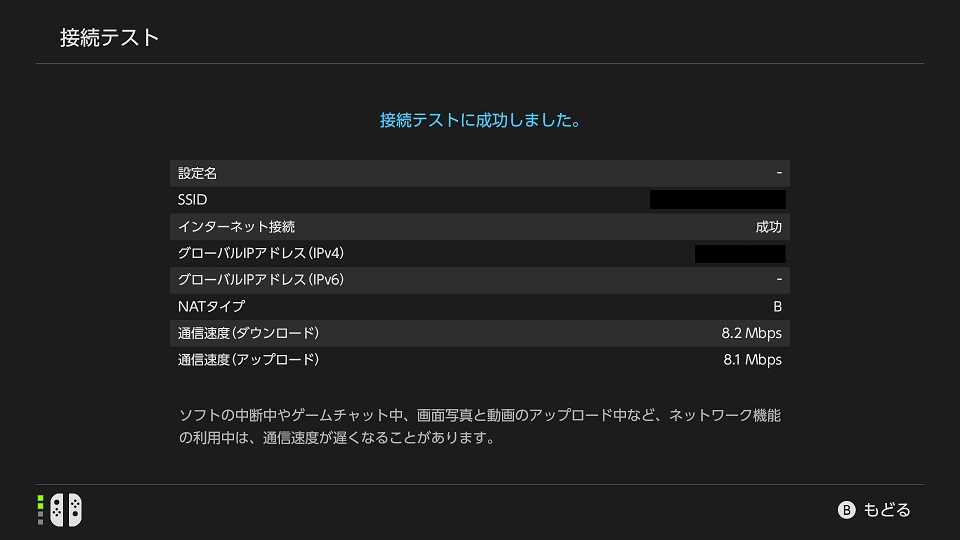Click the 8.1 Mbps upload speed
This screenshot has height=540, width=960.
(x=752, y=360)
